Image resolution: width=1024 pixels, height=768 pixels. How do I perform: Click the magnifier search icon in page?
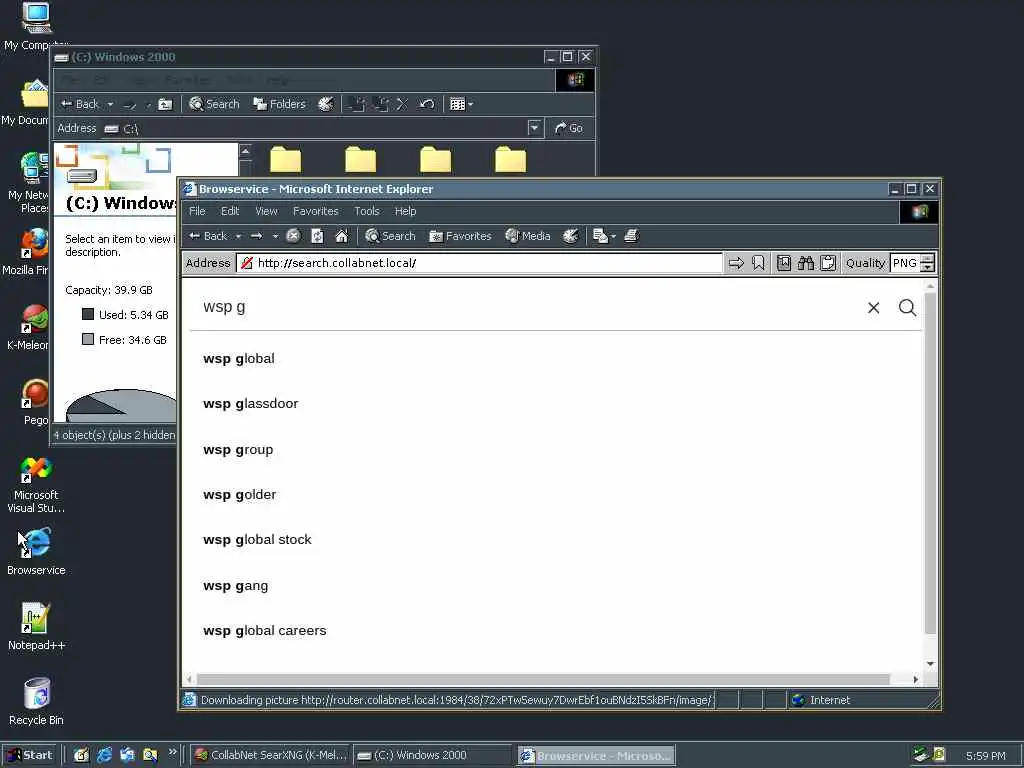[x=907, y=308]
